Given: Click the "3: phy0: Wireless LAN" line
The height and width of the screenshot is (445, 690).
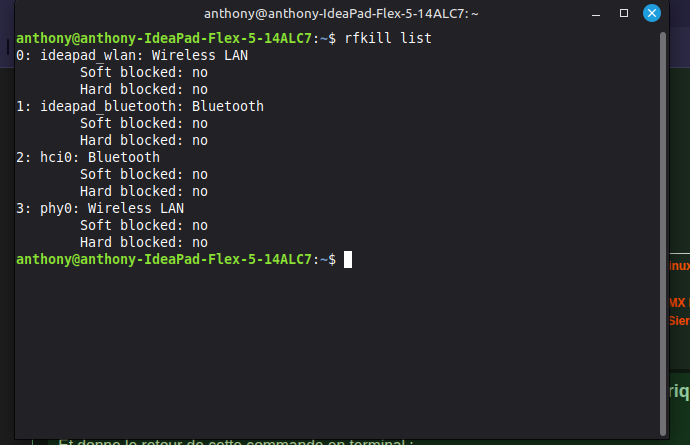Looking at the screenshot, I should pyautogui.click(x=100, y=208).
